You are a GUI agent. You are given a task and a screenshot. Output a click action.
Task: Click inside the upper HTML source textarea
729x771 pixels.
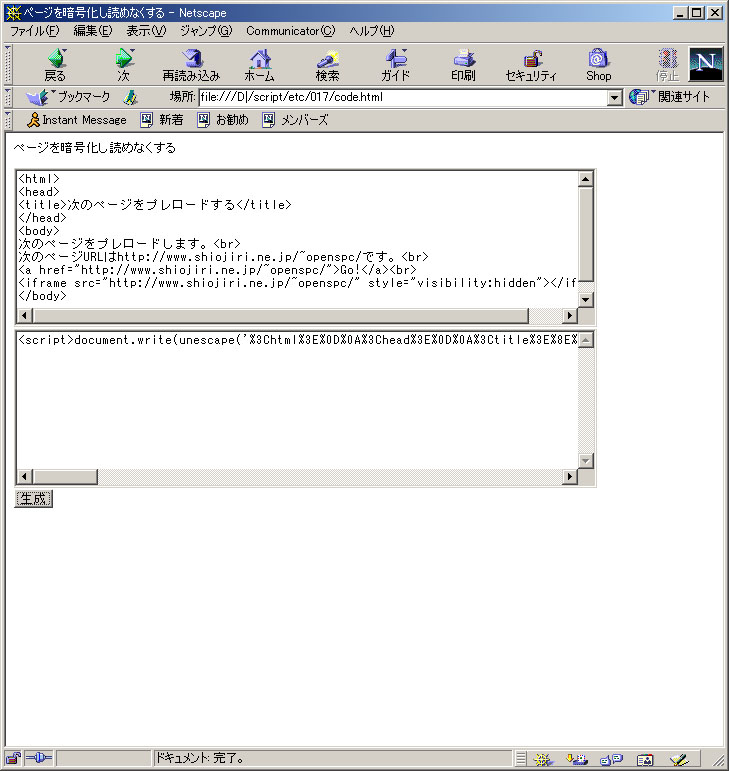tap(297, 239)
